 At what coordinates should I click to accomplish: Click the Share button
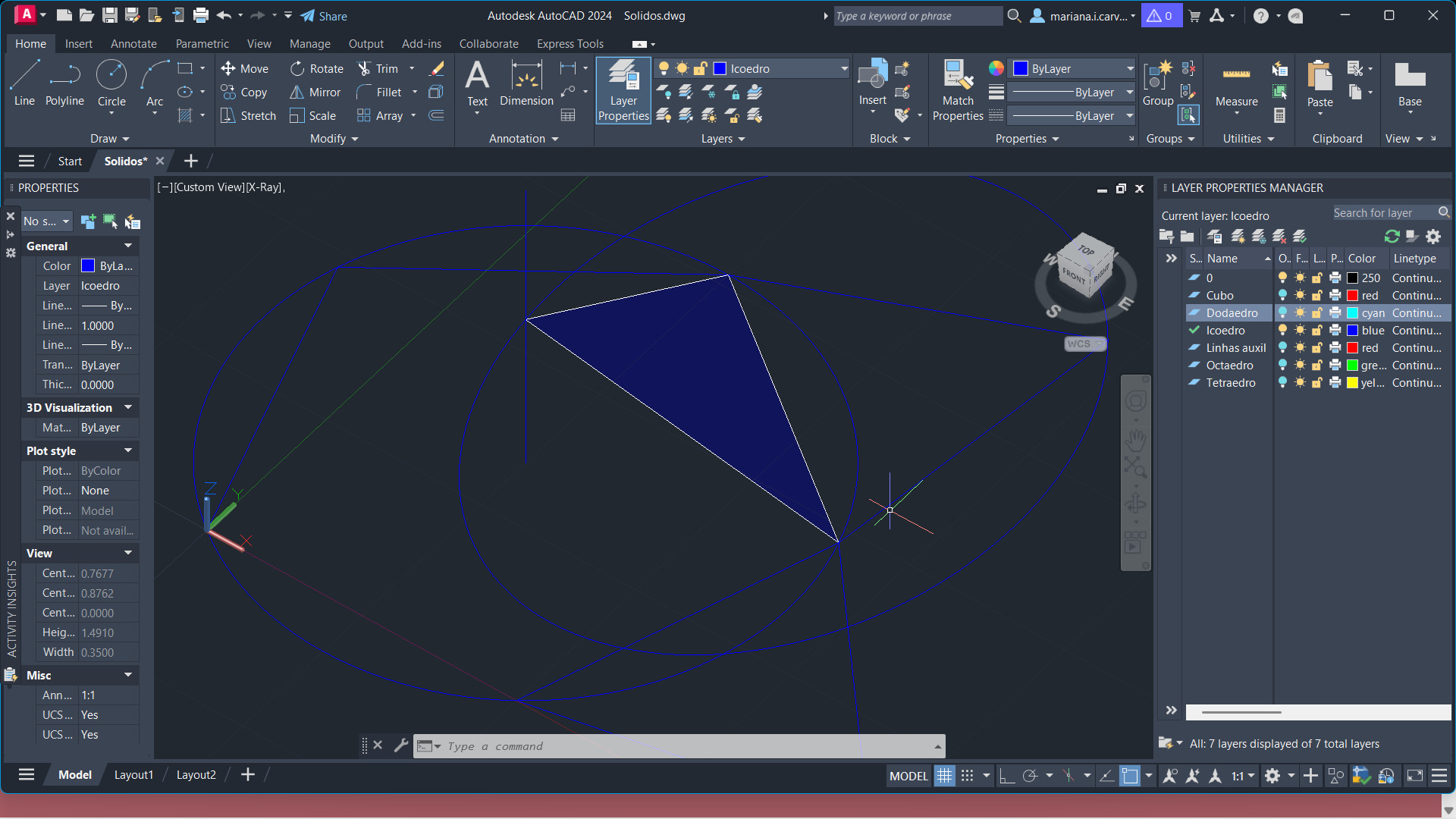(x=324, y=16)
